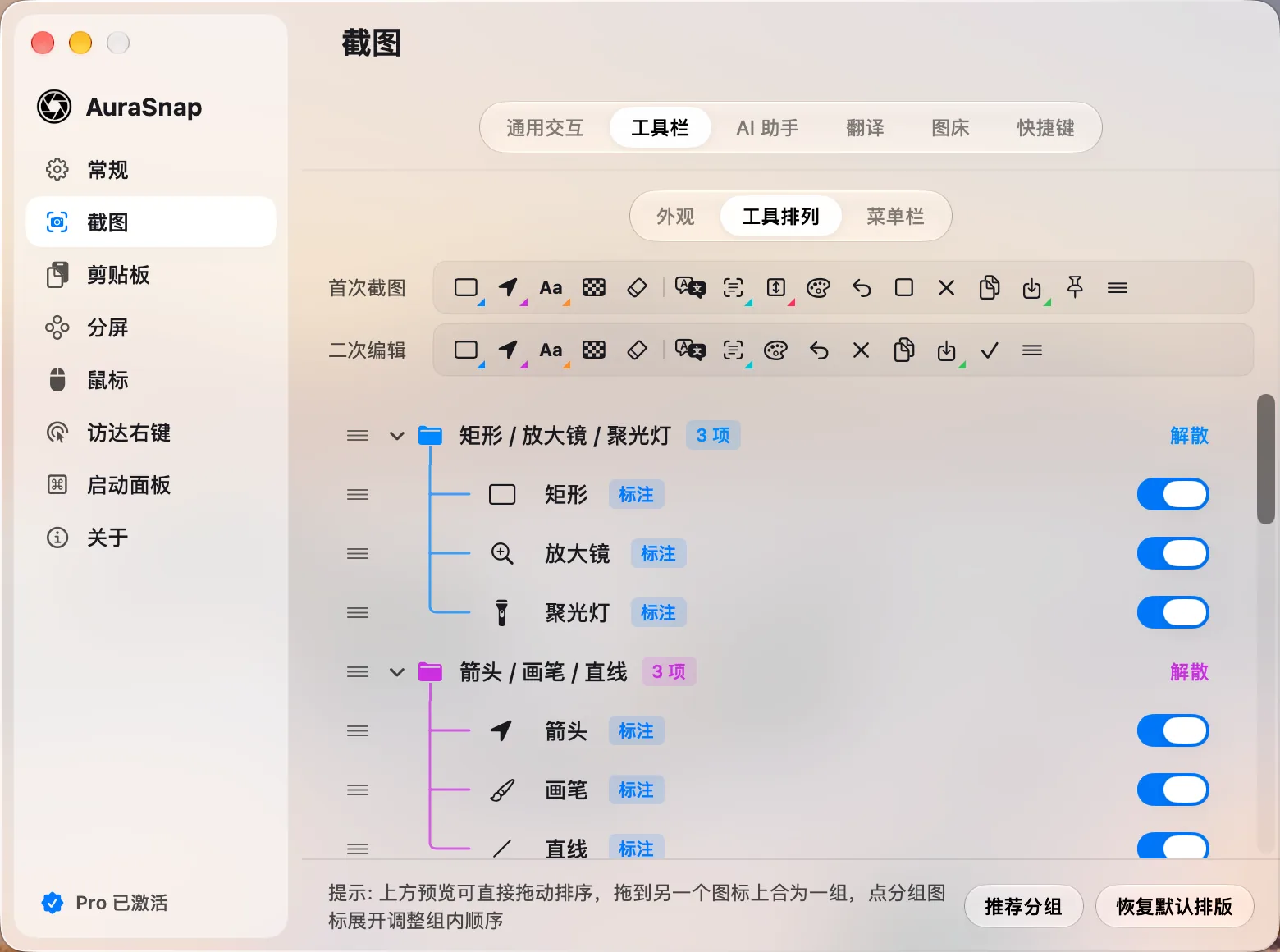Click 解散 for the 箭头 / 画笔 / 直线 group
The height and width of the screenshot is (952, 1280).
1189,672
